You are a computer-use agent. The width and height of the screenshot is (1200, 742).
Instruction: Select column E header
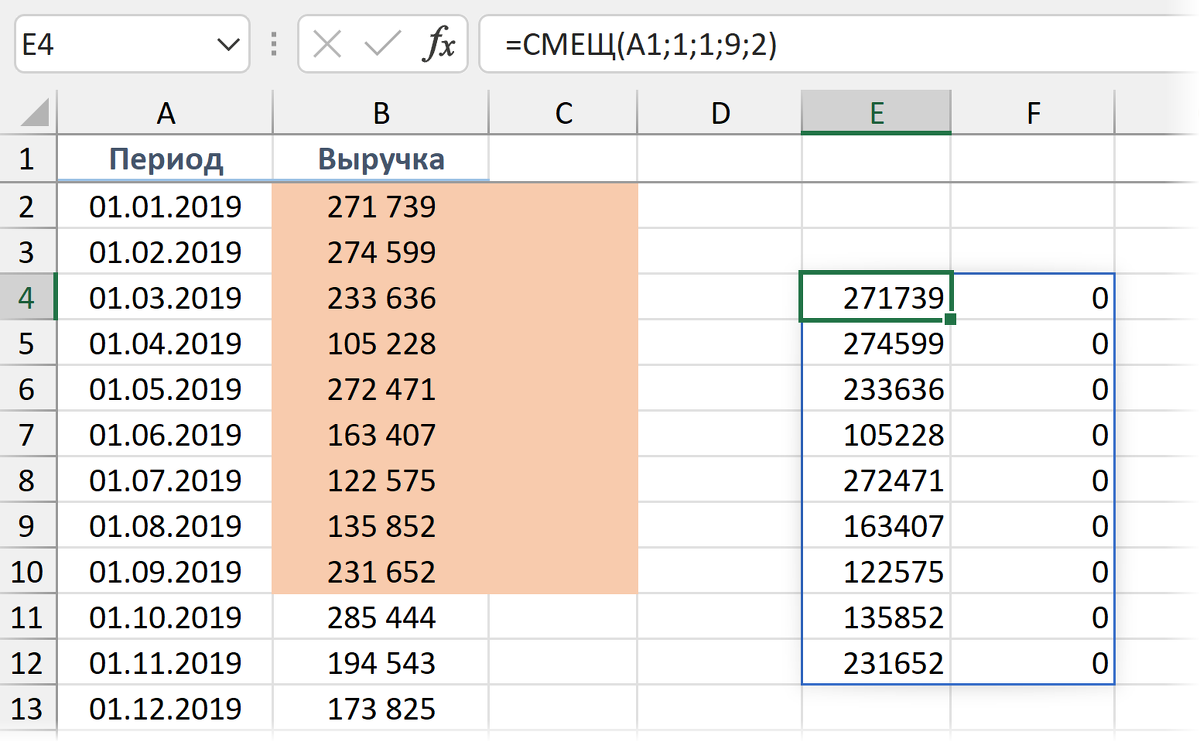[x=876, y=114]
